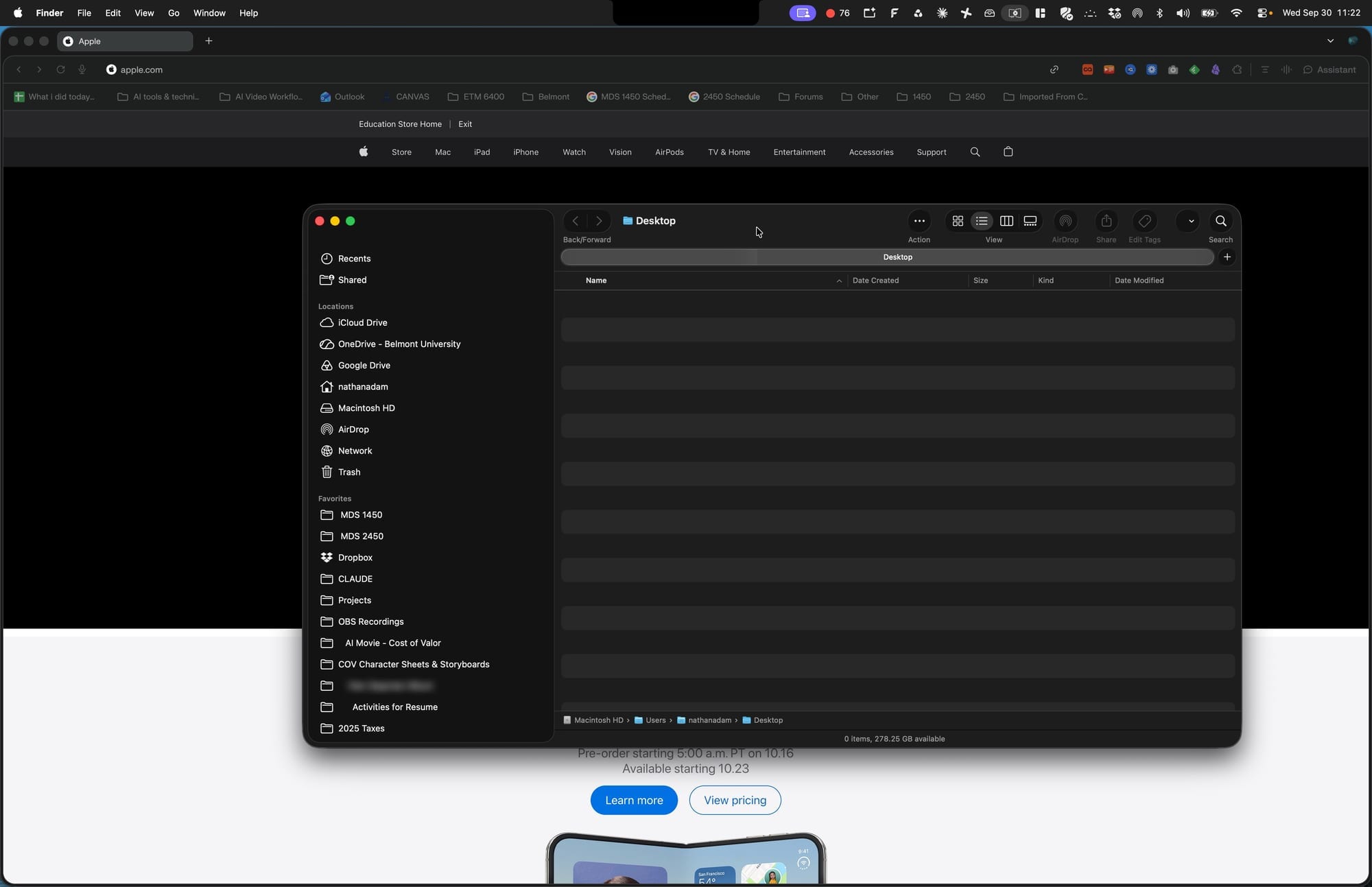Screen dimensions: 1372x887
Task: Open browser tab list chevron
Action: pos(1330,41)
